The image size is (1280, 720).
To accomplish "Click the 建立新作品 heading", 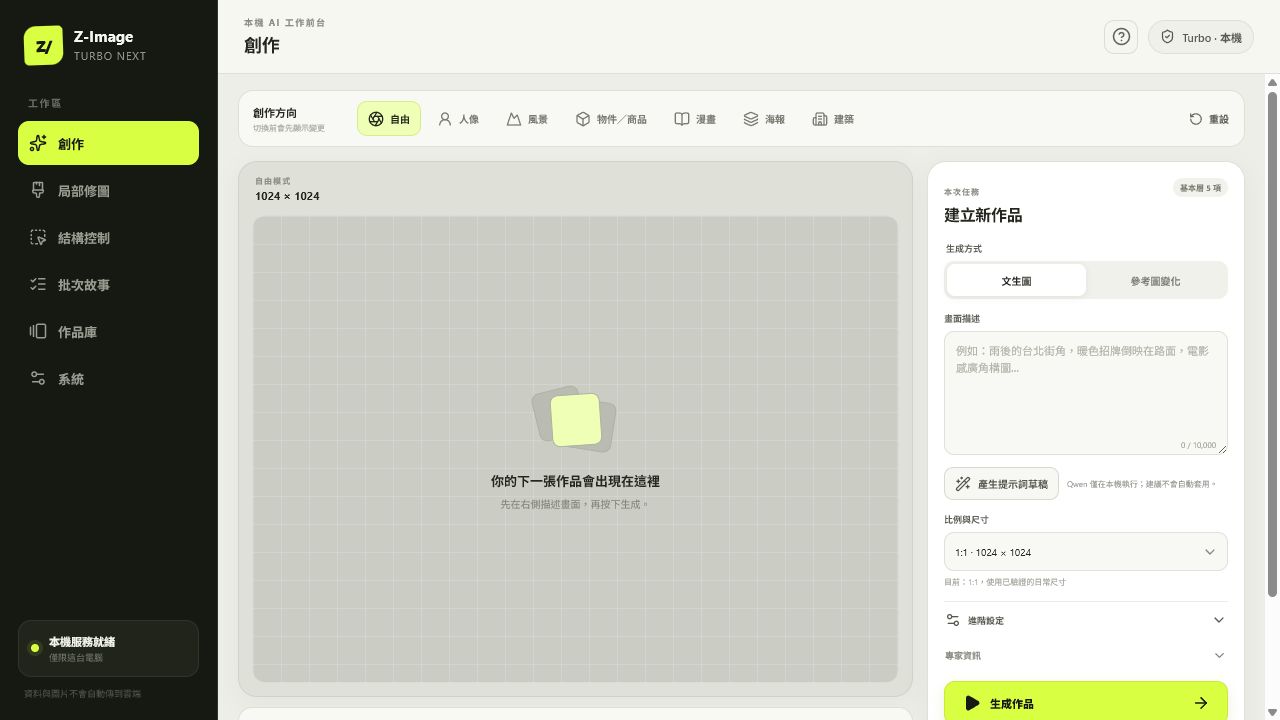I will point(983,215).
